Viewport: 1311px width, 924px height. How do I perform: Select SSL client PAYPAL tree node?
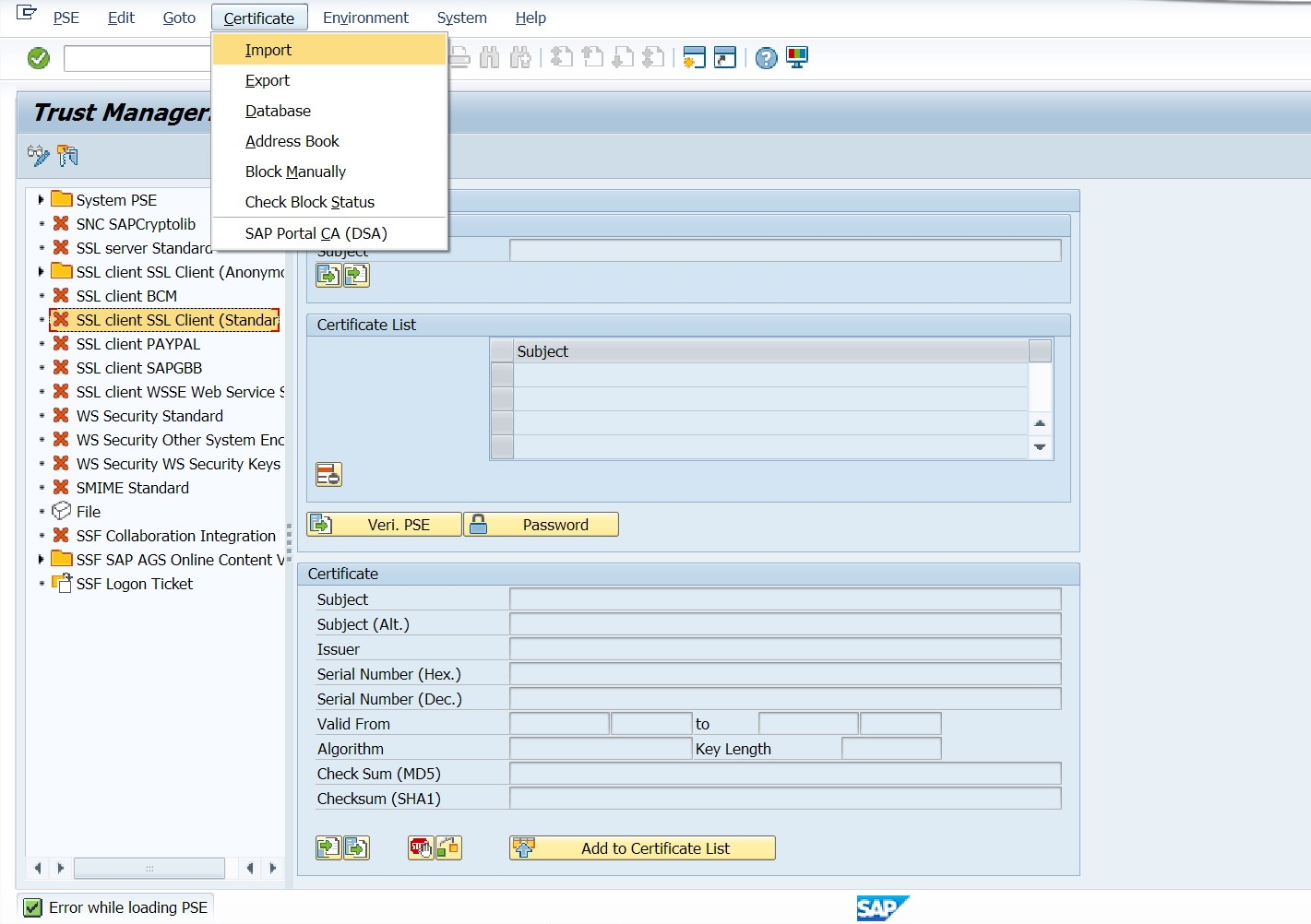138,344
